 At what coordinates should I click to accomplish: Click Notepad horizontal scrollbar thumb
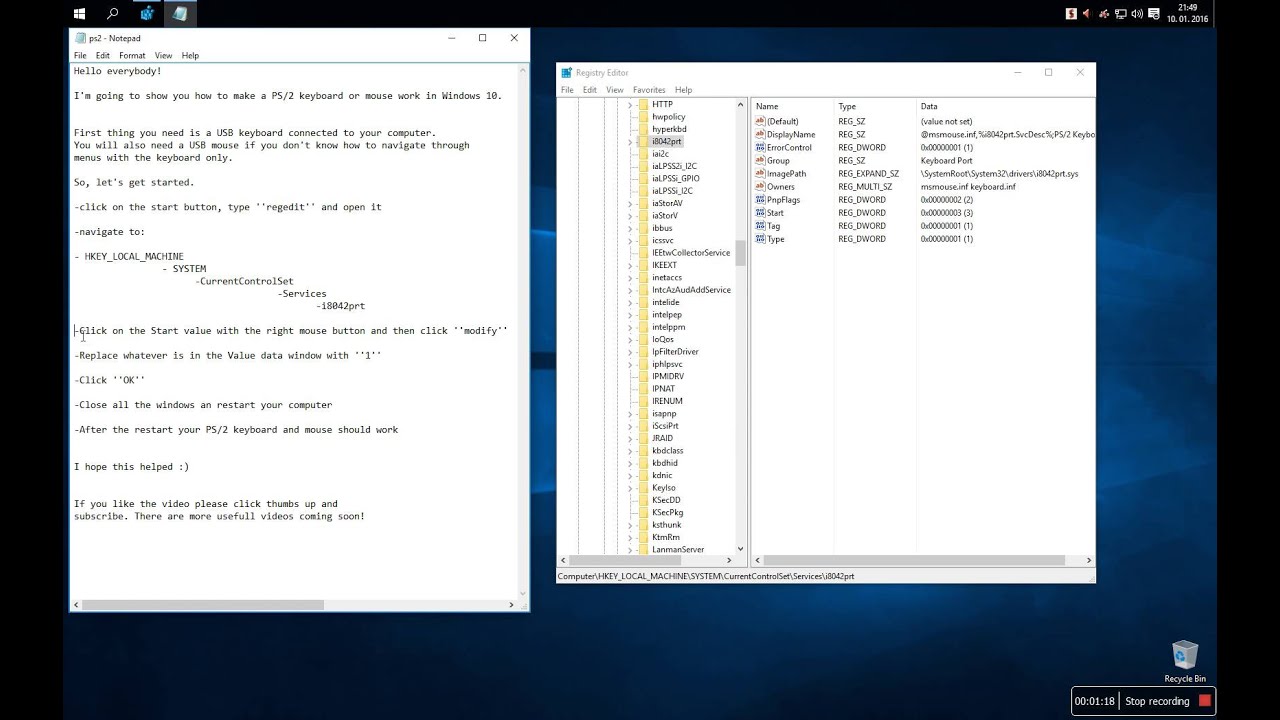[203, 605]
